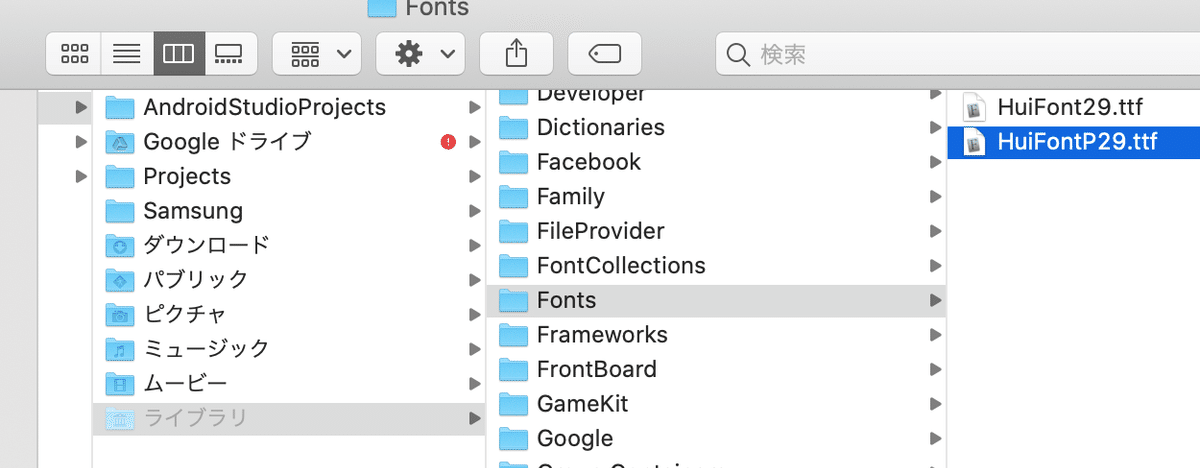This screenshot has height=468, width=1200.
Task: Expand arrow next to Dictionaries folder
Action: tap(935, 128)
